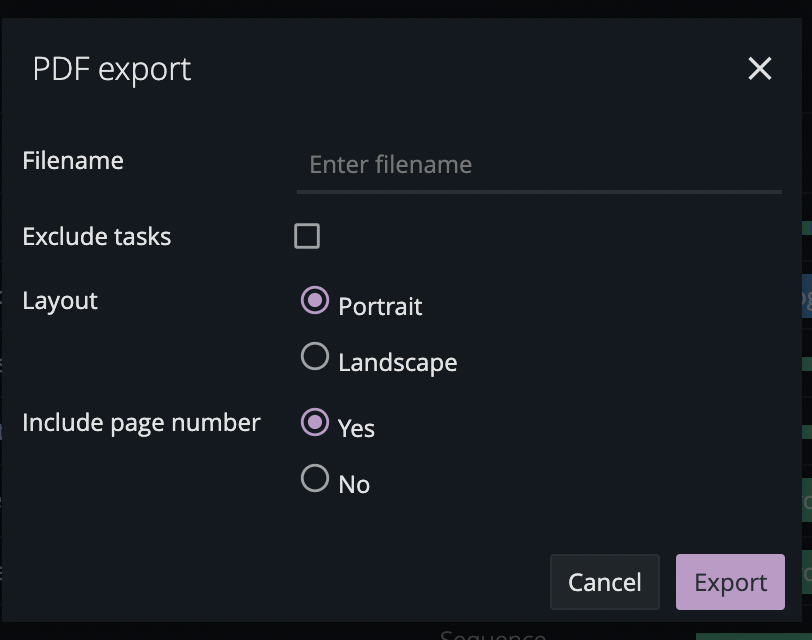
Task: Click the Filename label
Action: (x=72, y=160)
